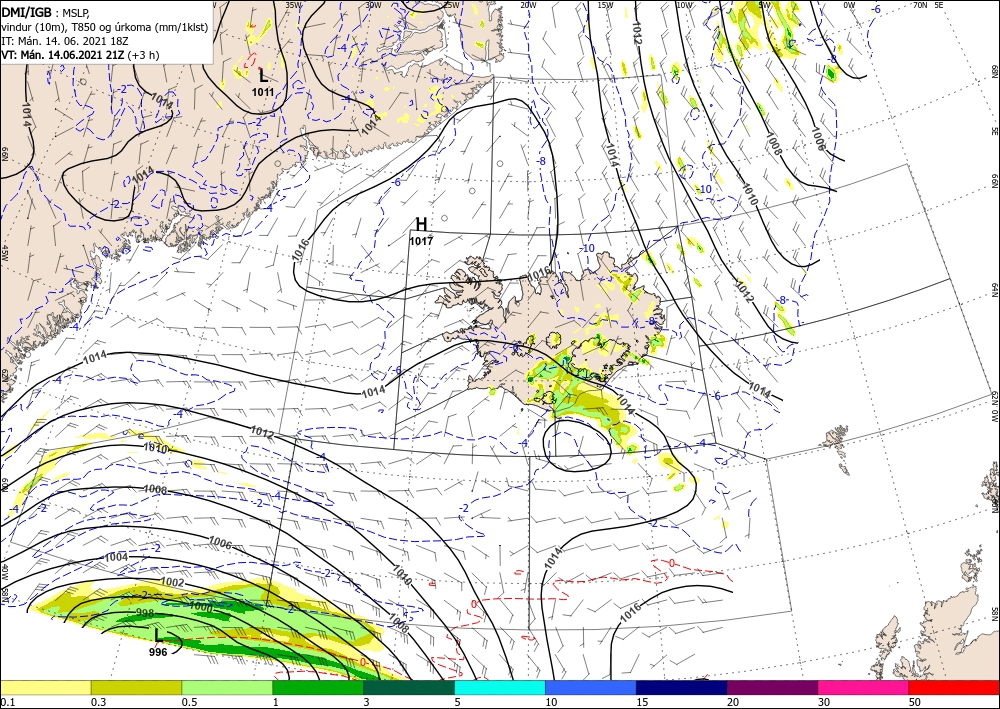The height and width of the screenshot is (709, 1000).
Task: Click the 1000 isobar label
Action: (x=201, y=608)
